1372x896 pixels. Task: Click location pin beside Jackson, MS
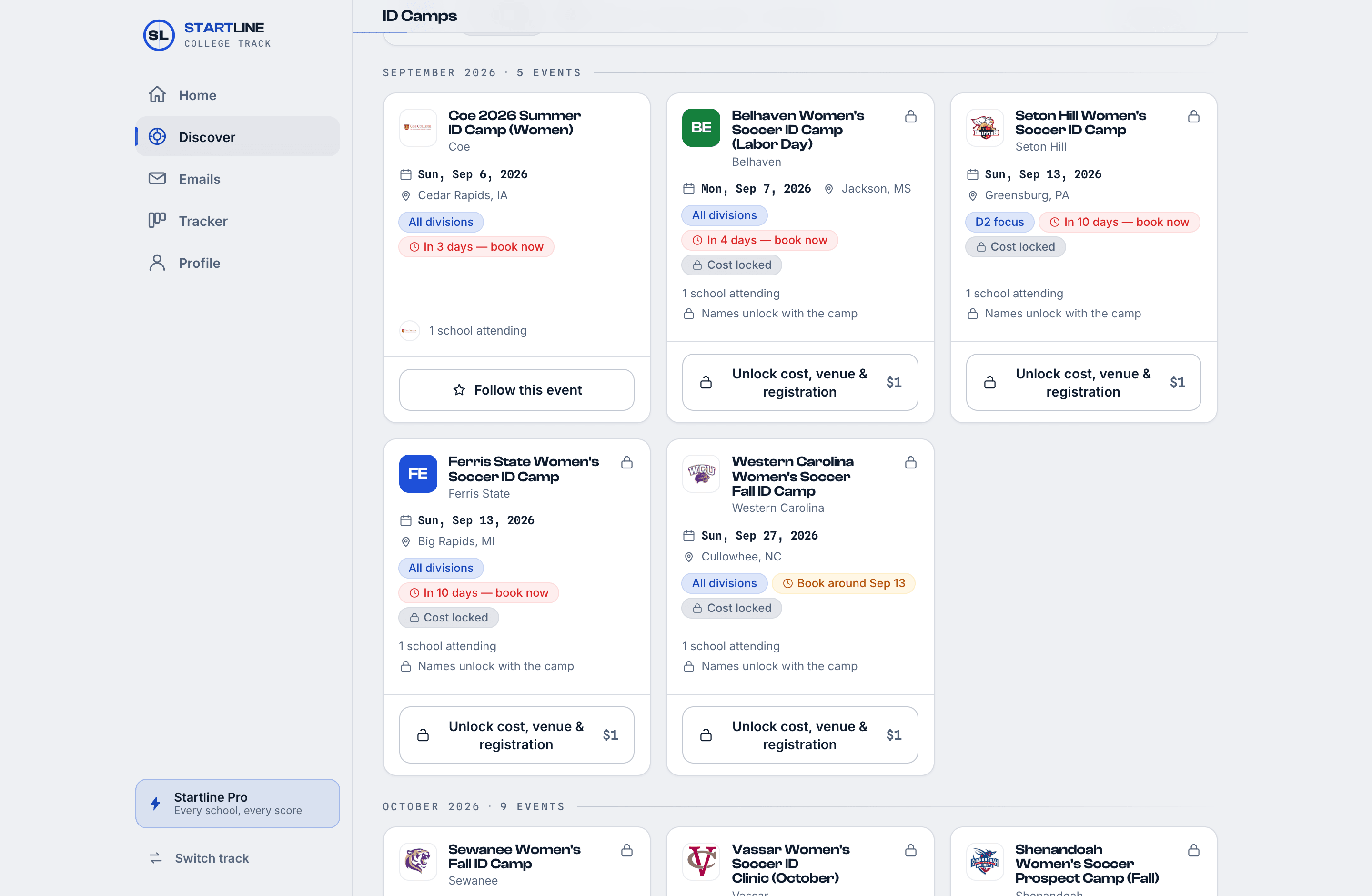pos(829,189)
